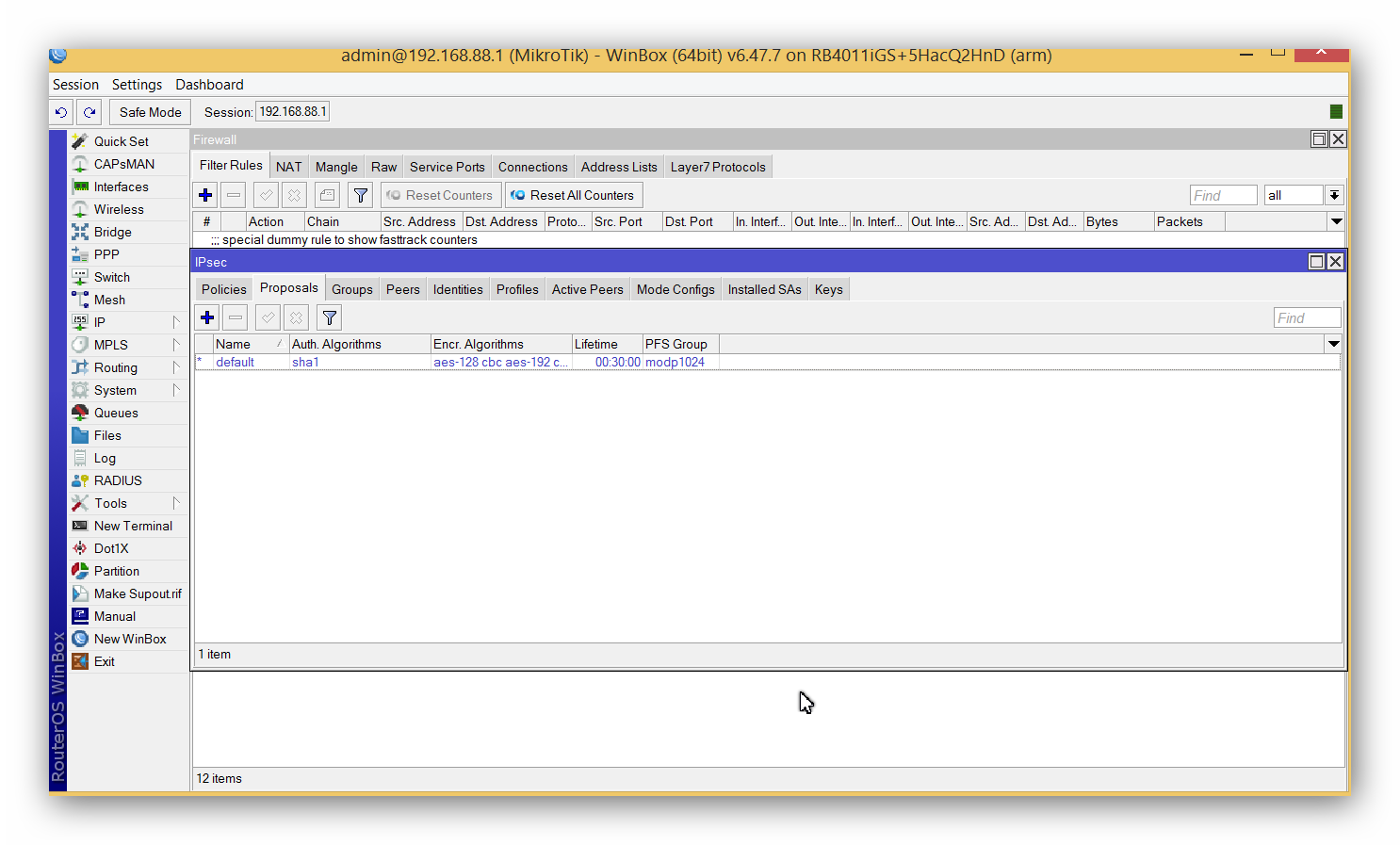Click the Firewall filter funnel icon
The image size is (1400, 845).
point(360,195)
